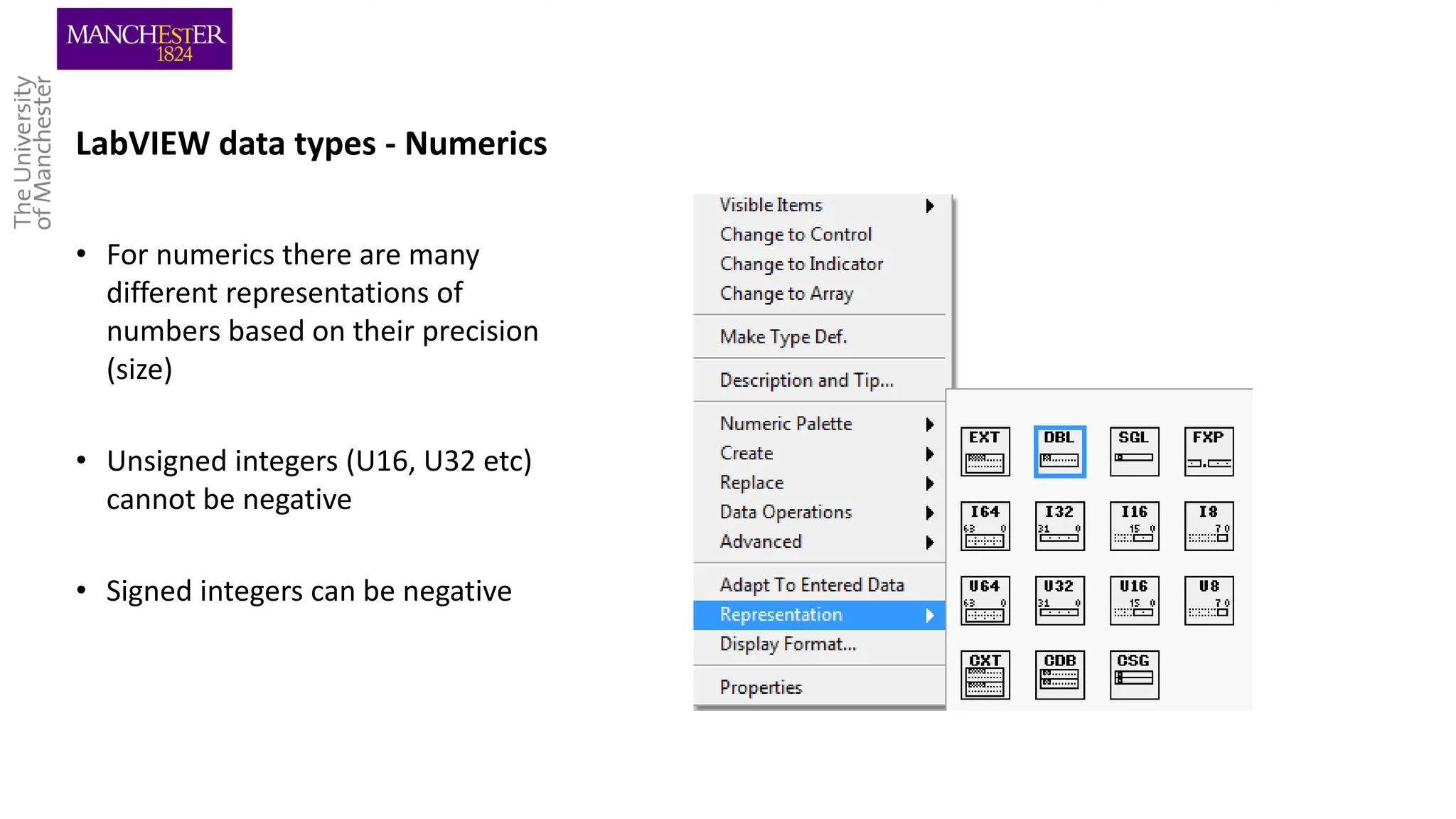This screenshot has width=1456, height=819.
Task: Click The University of Manchester vertical text
Action: pos(33,152)
